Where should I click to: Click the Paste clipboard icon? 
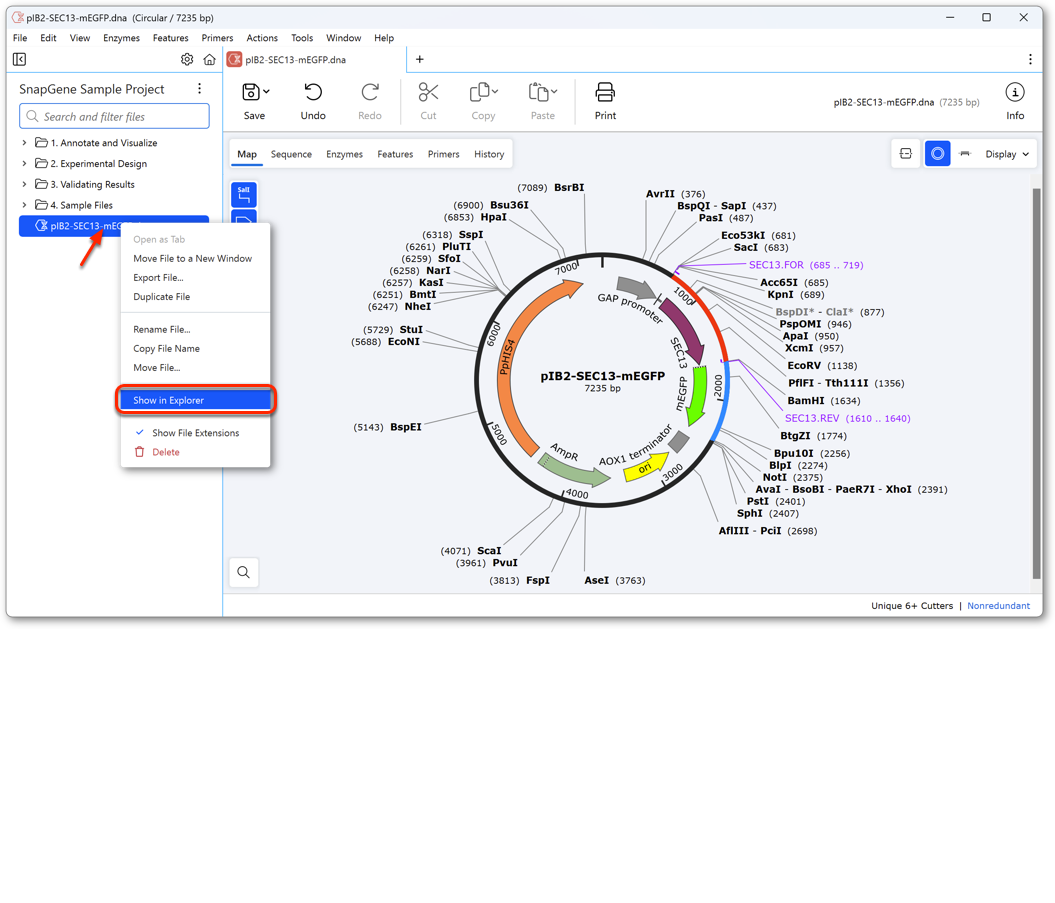539,92
